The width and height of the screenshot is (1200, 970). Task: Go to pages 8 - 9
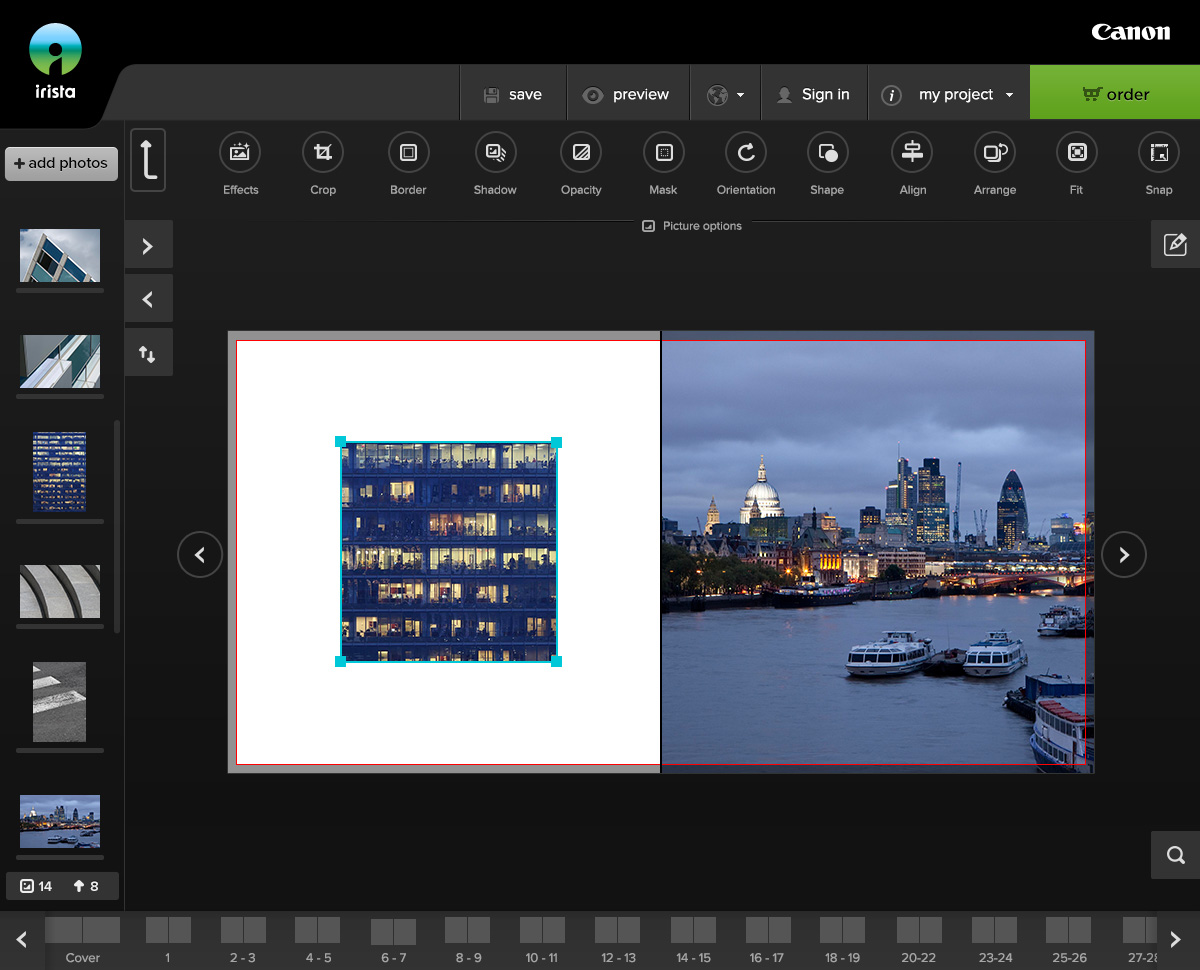[467, 940]
